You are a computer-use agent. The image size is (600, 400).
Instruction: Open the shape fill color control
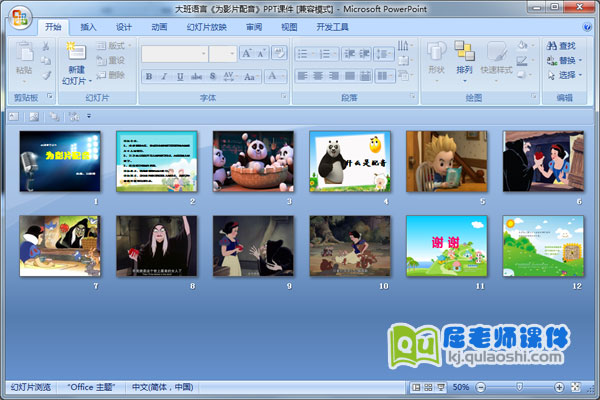(x=525, y=46)
